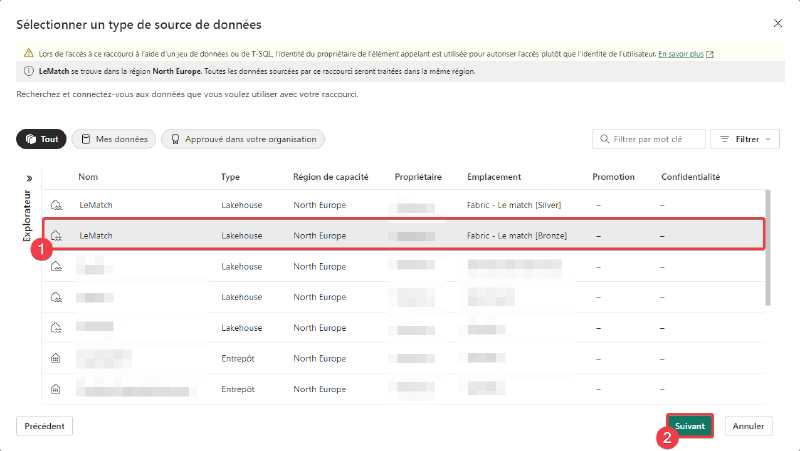The image size is (800, 451).
Task: Go back with the Précédent button
Action: click(44, 426)
